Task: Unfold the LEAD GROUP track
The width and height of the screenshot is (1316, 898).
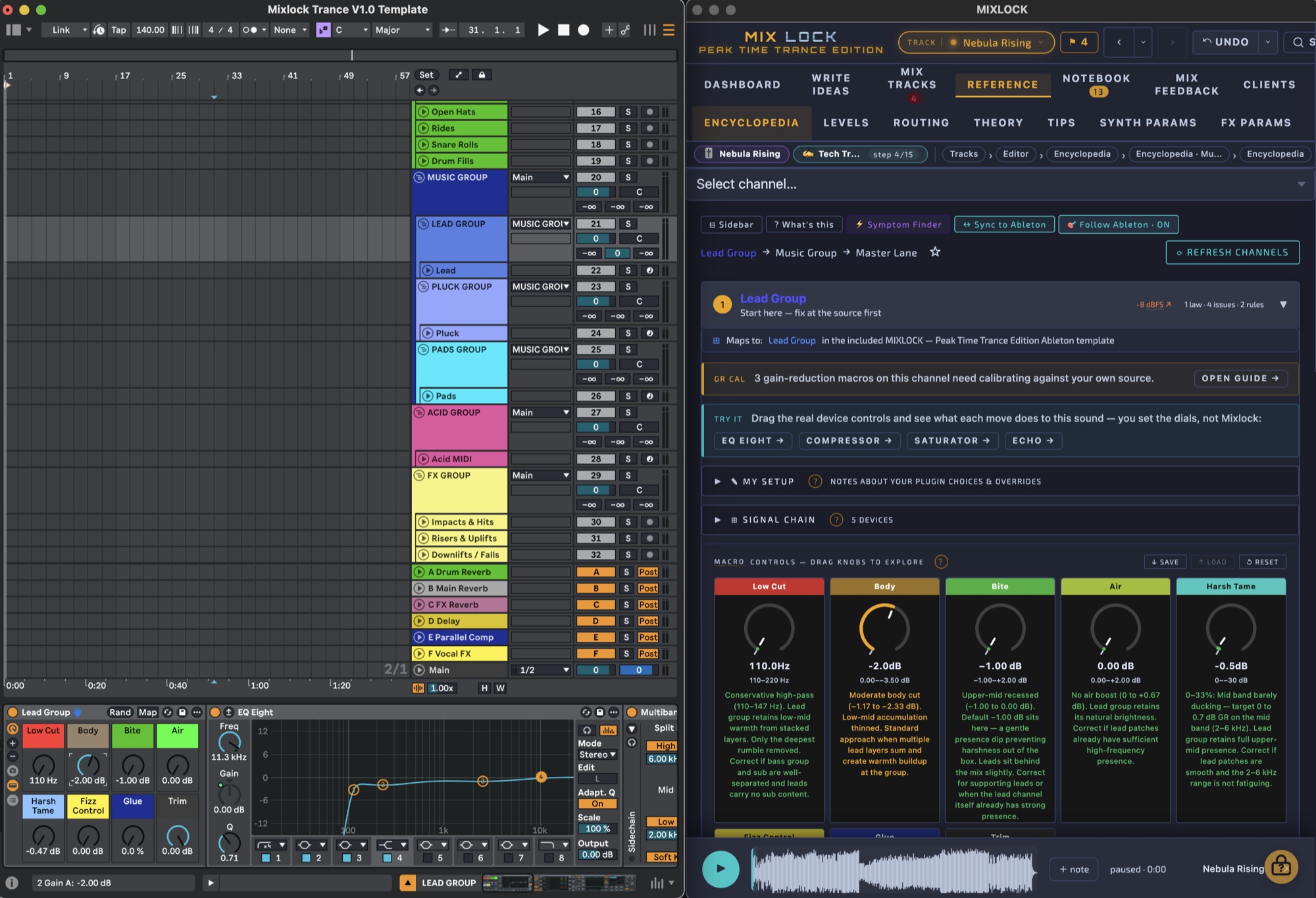Action: 423,224
